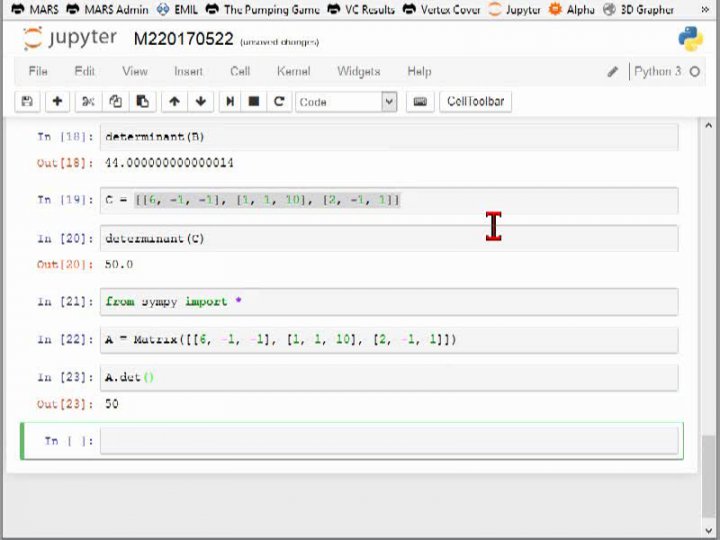
Task: Click Out[23] output value 50
Action: [112, 404]
